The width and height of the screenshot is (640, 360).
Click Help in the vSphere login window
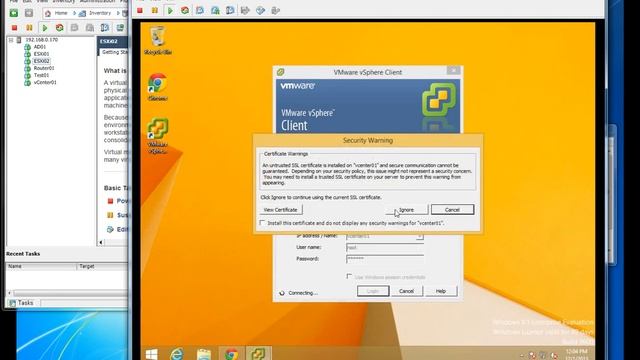441,291
